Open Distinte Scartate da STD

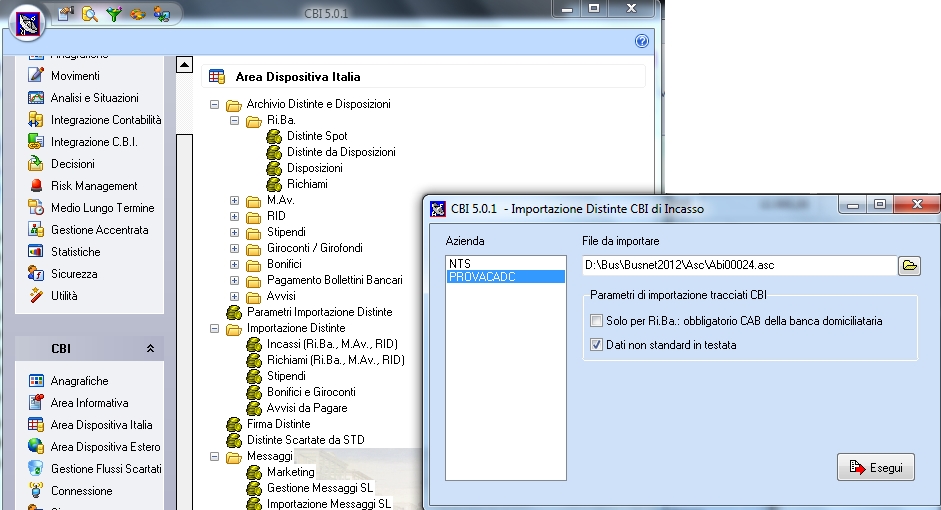click(305, 440)
